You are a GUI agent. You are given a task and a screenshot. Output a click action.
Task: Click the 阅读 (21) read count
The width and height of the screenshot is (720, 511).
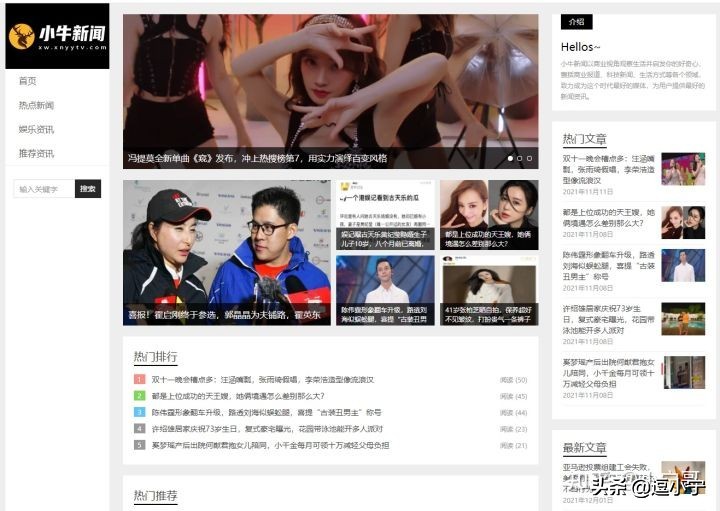(513, 445)
